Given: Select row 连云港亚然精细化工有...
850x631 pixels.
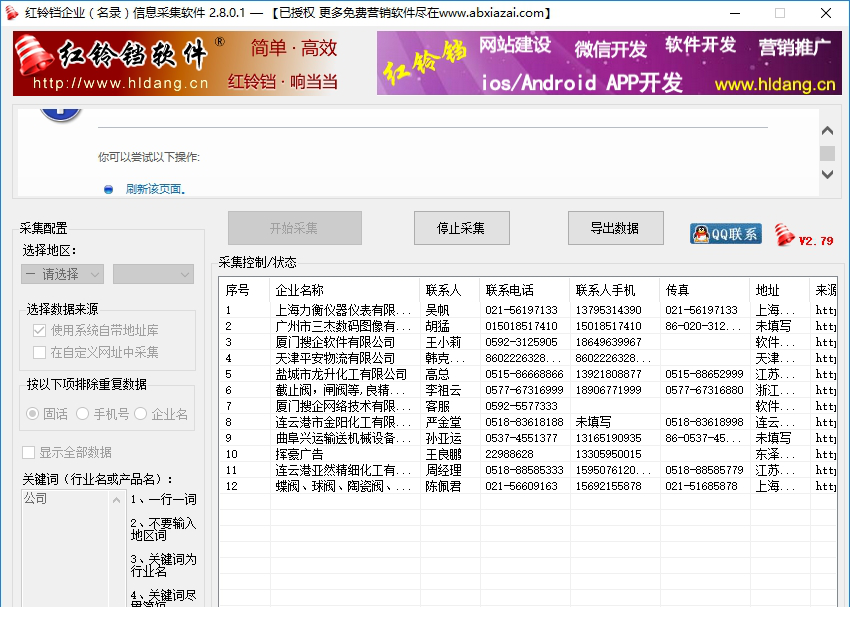Looking at the screenshot, I should (528, 470).
